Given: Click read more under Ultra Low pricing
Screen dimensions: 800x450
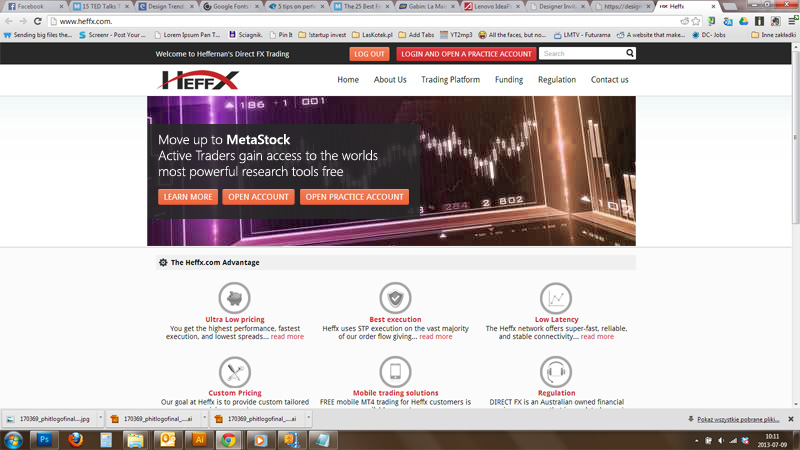Looking at the screenshot, I should click(287, 337).
